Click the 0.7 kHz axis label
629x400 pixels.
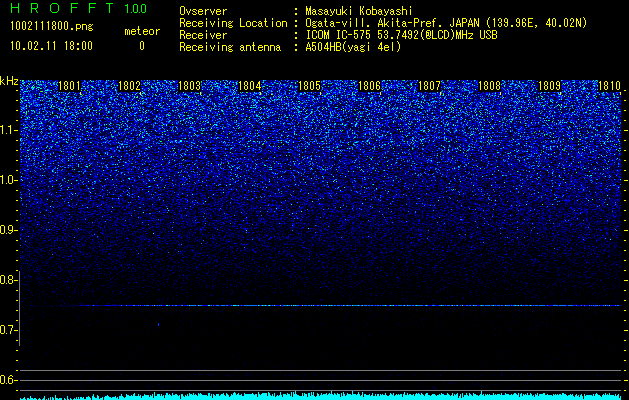(x=8, y=330)
